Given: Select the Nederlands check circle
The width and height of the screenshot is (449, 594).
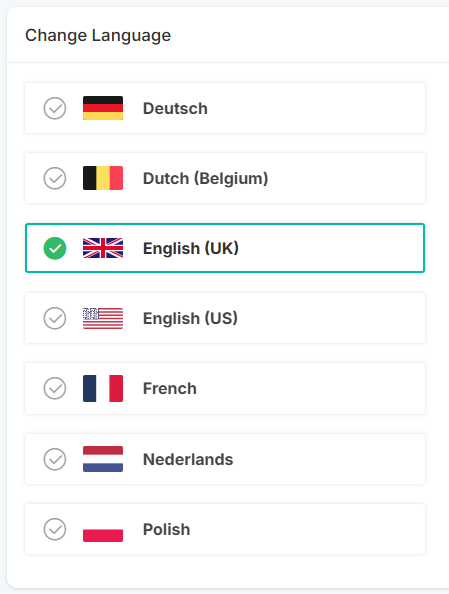Looking at the screenshot, I should [x=55, y=459].
